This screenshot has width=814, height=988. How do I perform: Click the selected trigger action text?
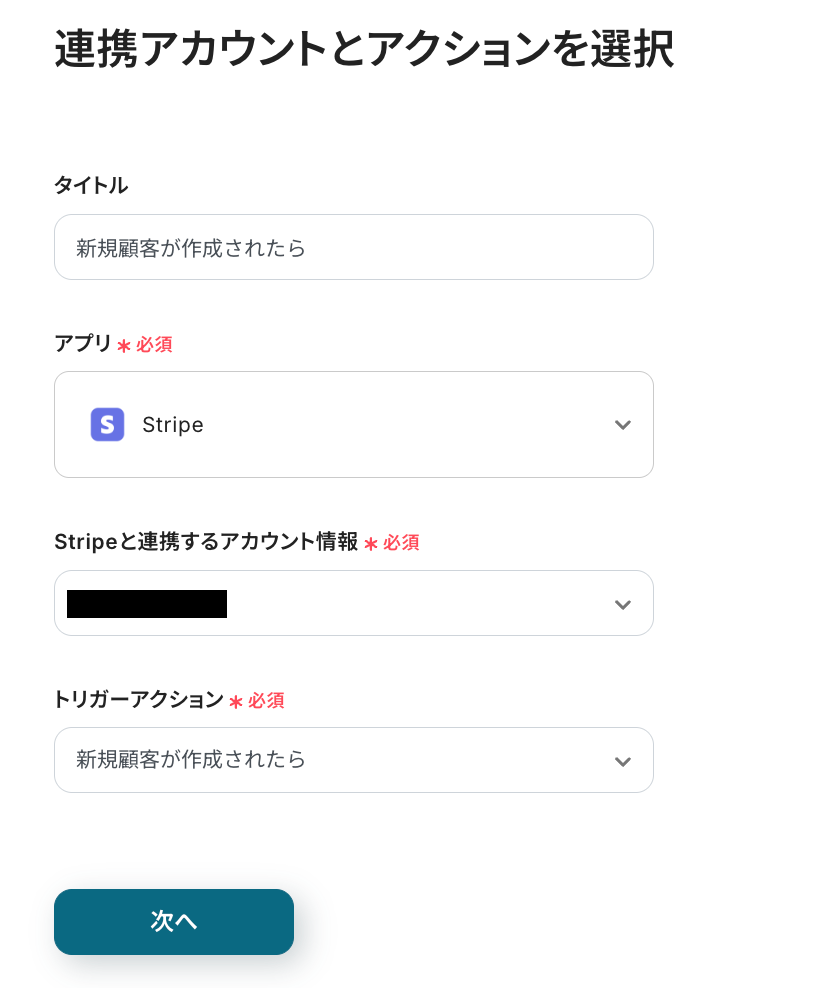pos(191,760)
